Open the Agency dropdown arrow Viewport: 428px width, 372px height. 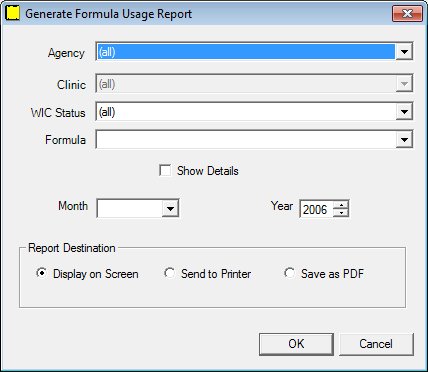[x=404, y=52]
